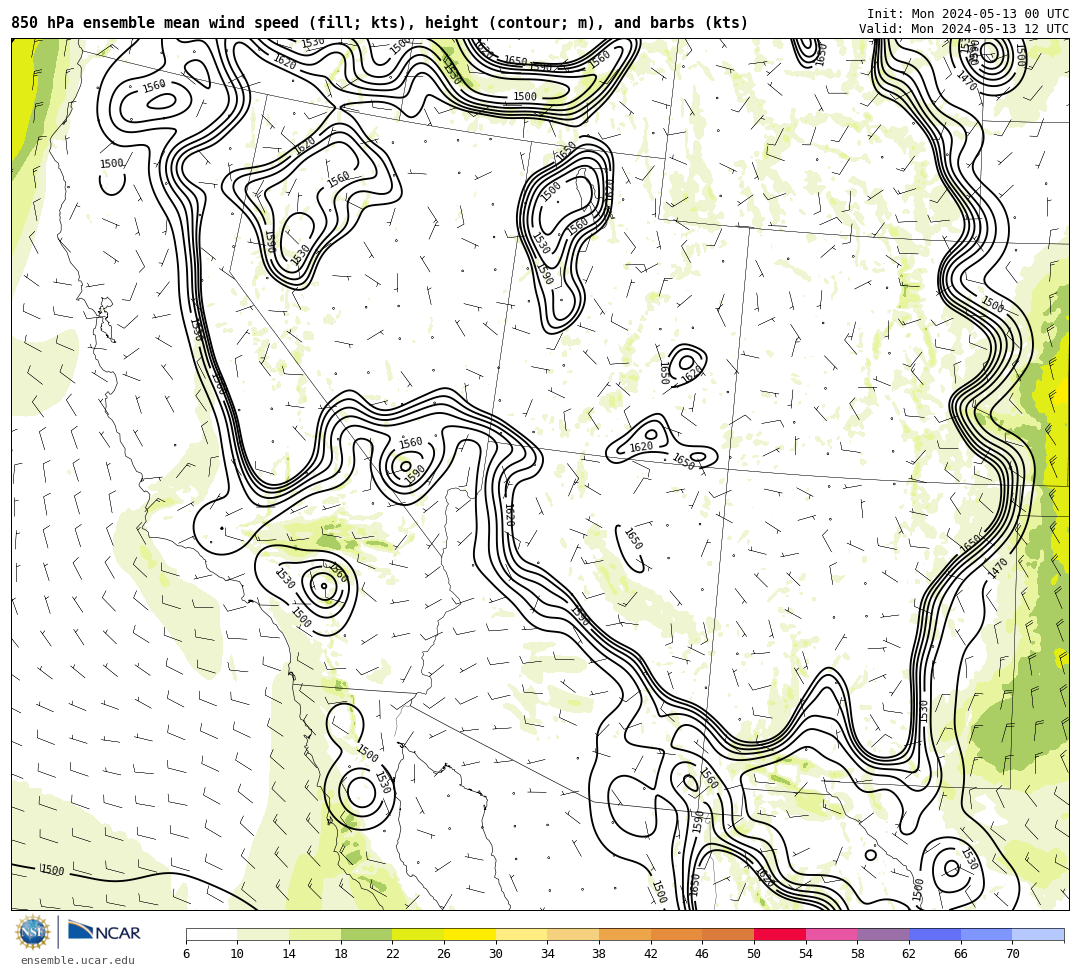Image resolution: width=1080 pixels, height=973 pixels.
Task: Click the Init: Mon 2024-05-13 00 UTC text
Action: pyautogui.click(x=968, y=14)
